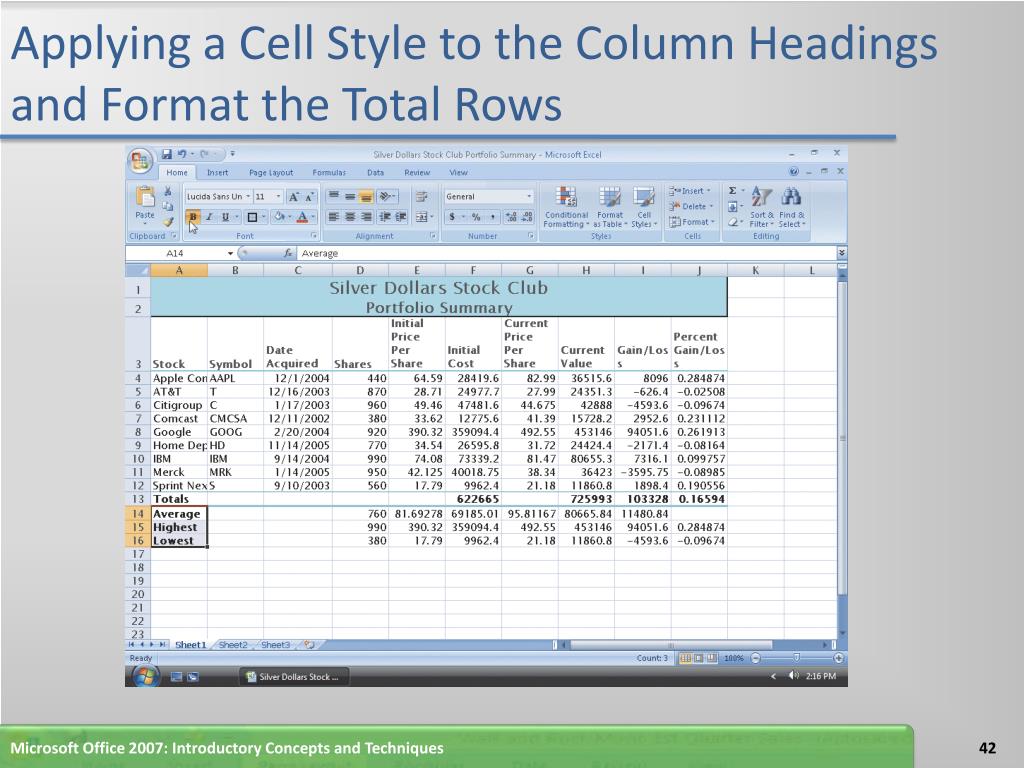
Task: Click the Format Painter brush
Action: point(168,221)
